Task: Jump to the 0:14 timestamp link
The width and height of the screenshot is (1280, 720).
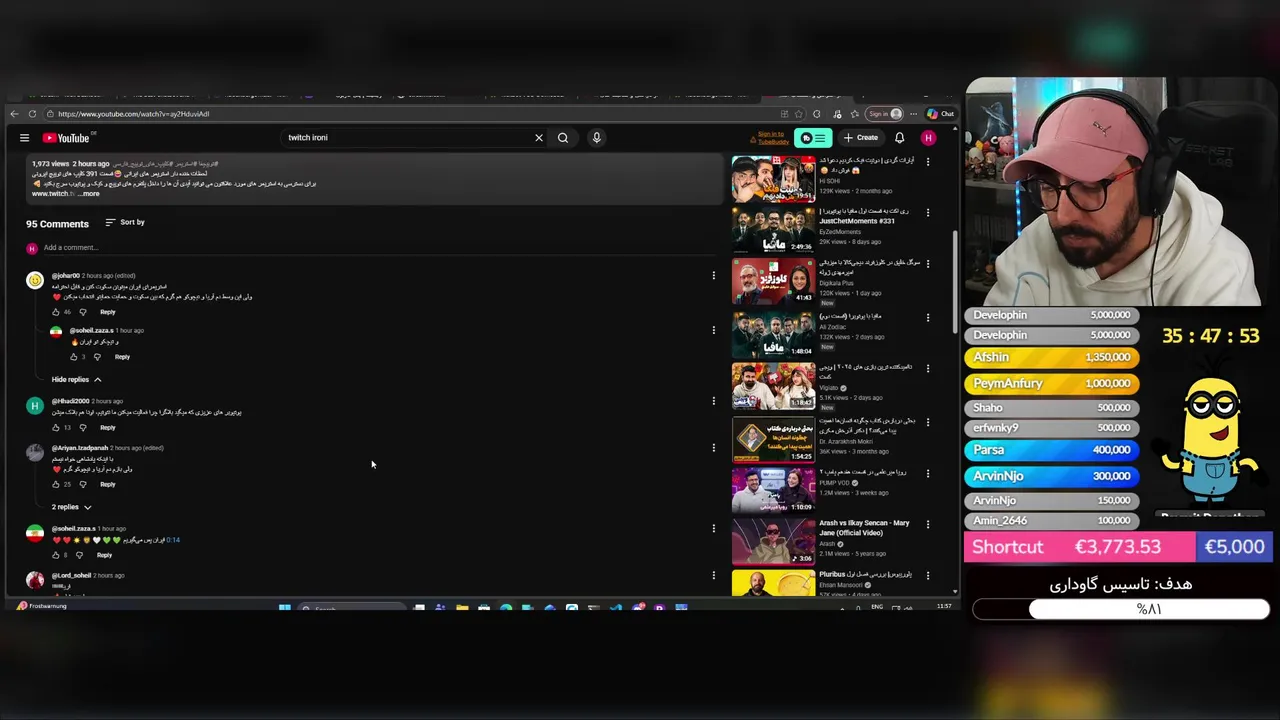Action: [173, 540]
